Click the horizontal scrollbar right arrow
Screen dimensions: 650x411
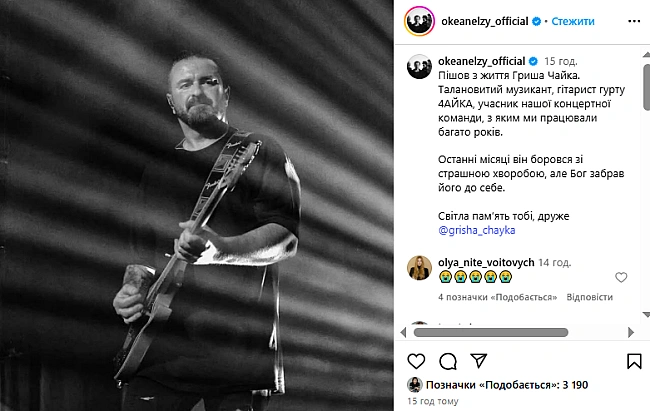point(631,332)
